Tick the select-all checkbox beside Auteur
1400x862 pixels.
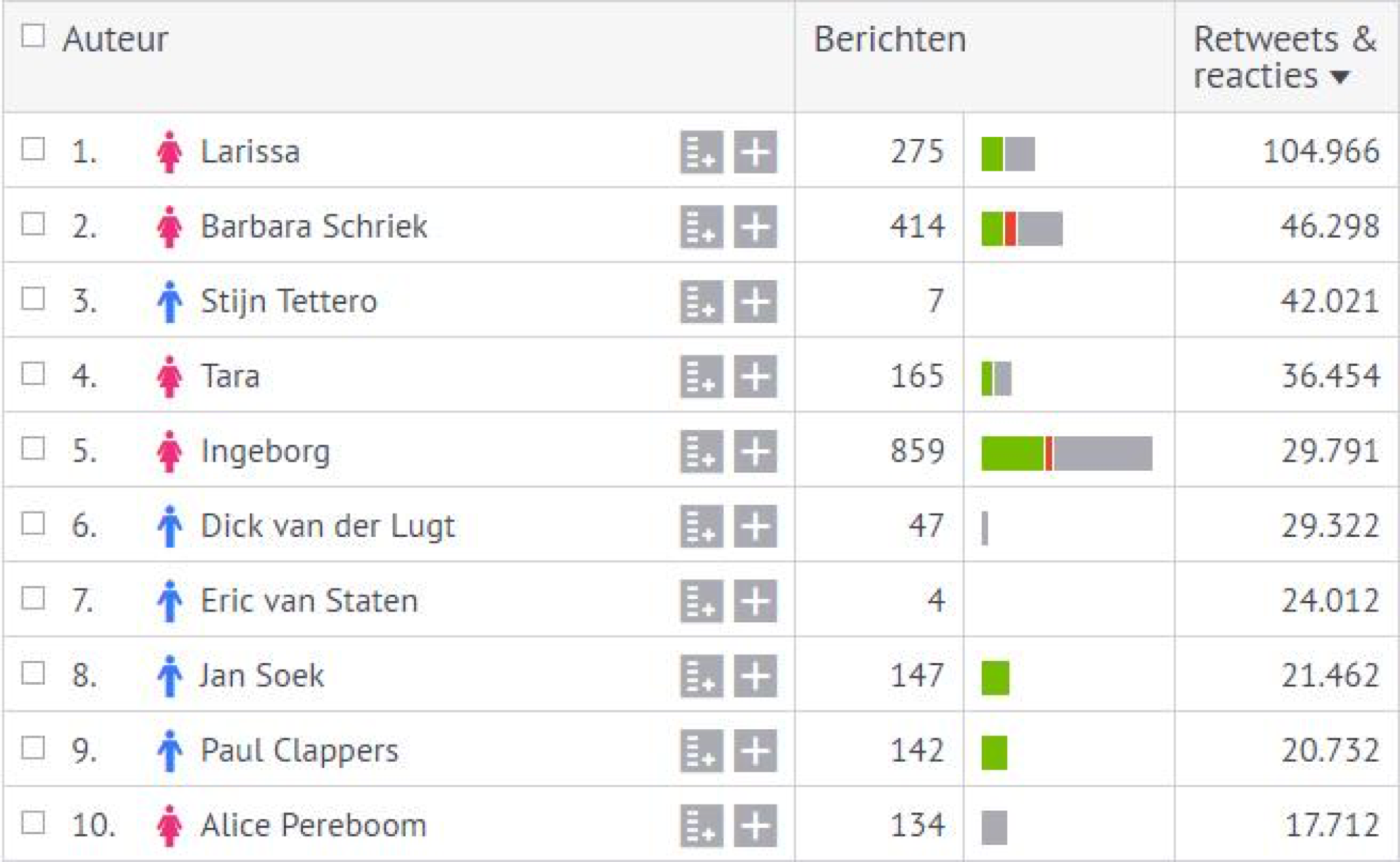(33, 36)
